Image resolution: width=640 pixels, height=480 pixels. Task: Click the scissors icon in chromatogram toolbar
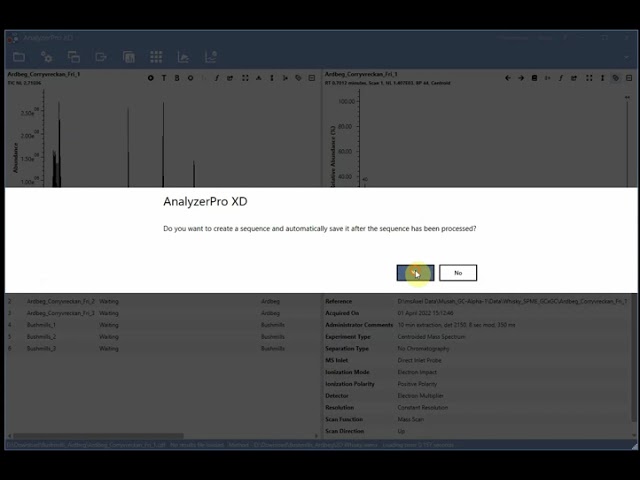click(285, 78)
